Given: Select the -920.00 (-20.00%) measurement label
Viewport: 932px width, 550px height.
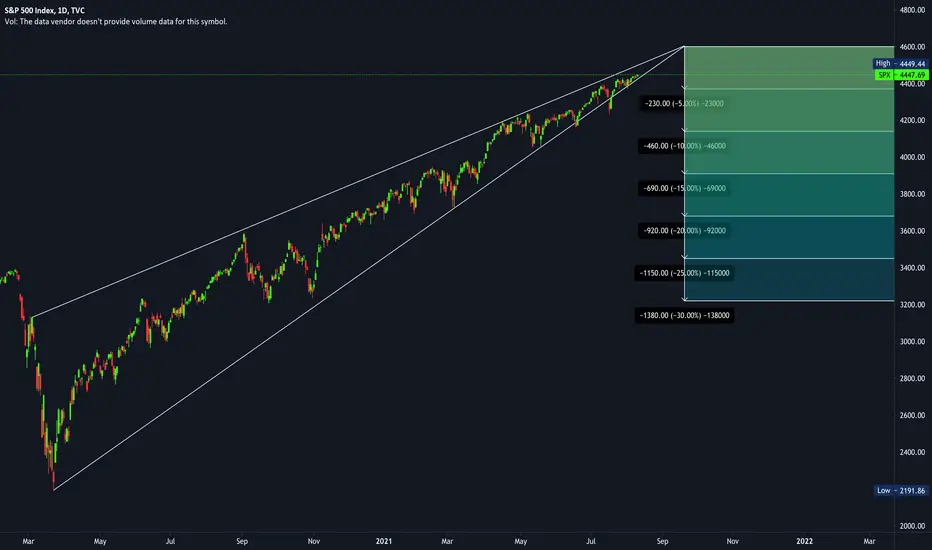Looking at the screenshot, I should 684,231.
